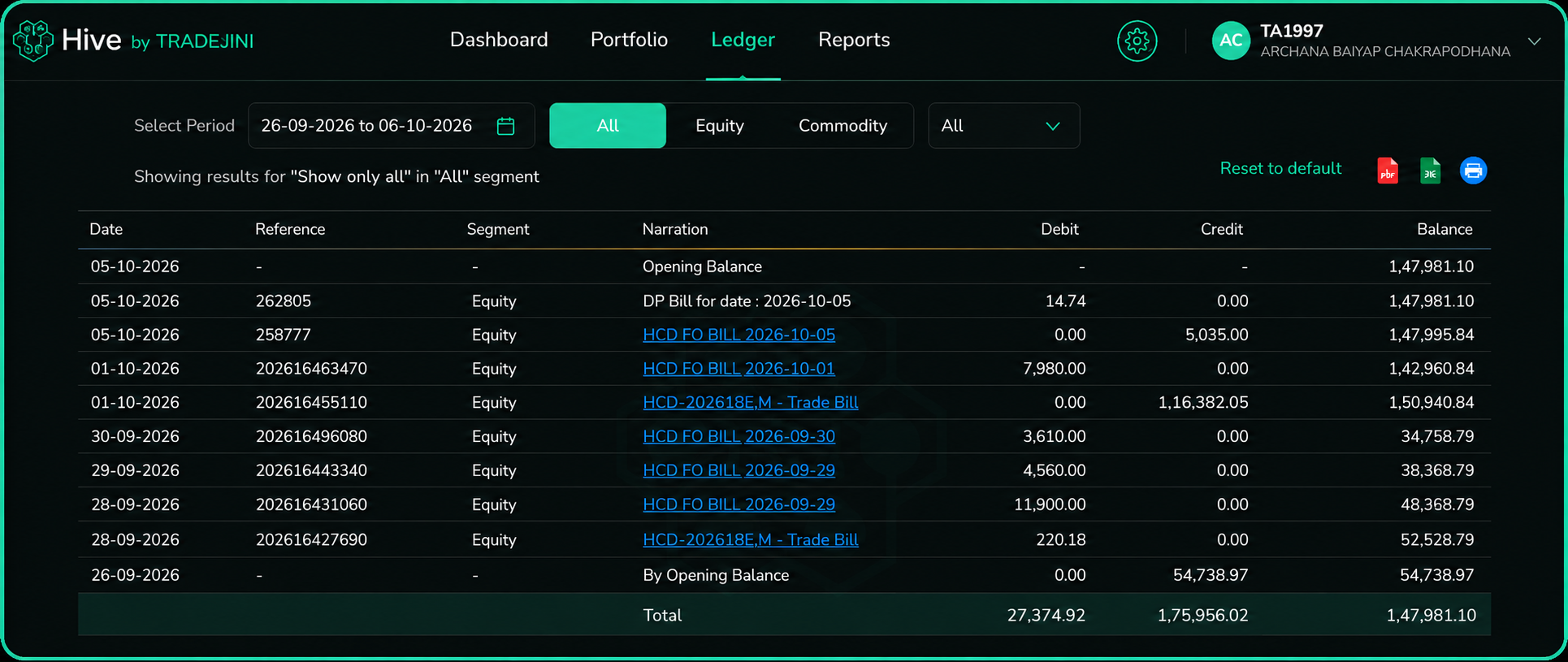Click the Segment column header

[498, 230]
